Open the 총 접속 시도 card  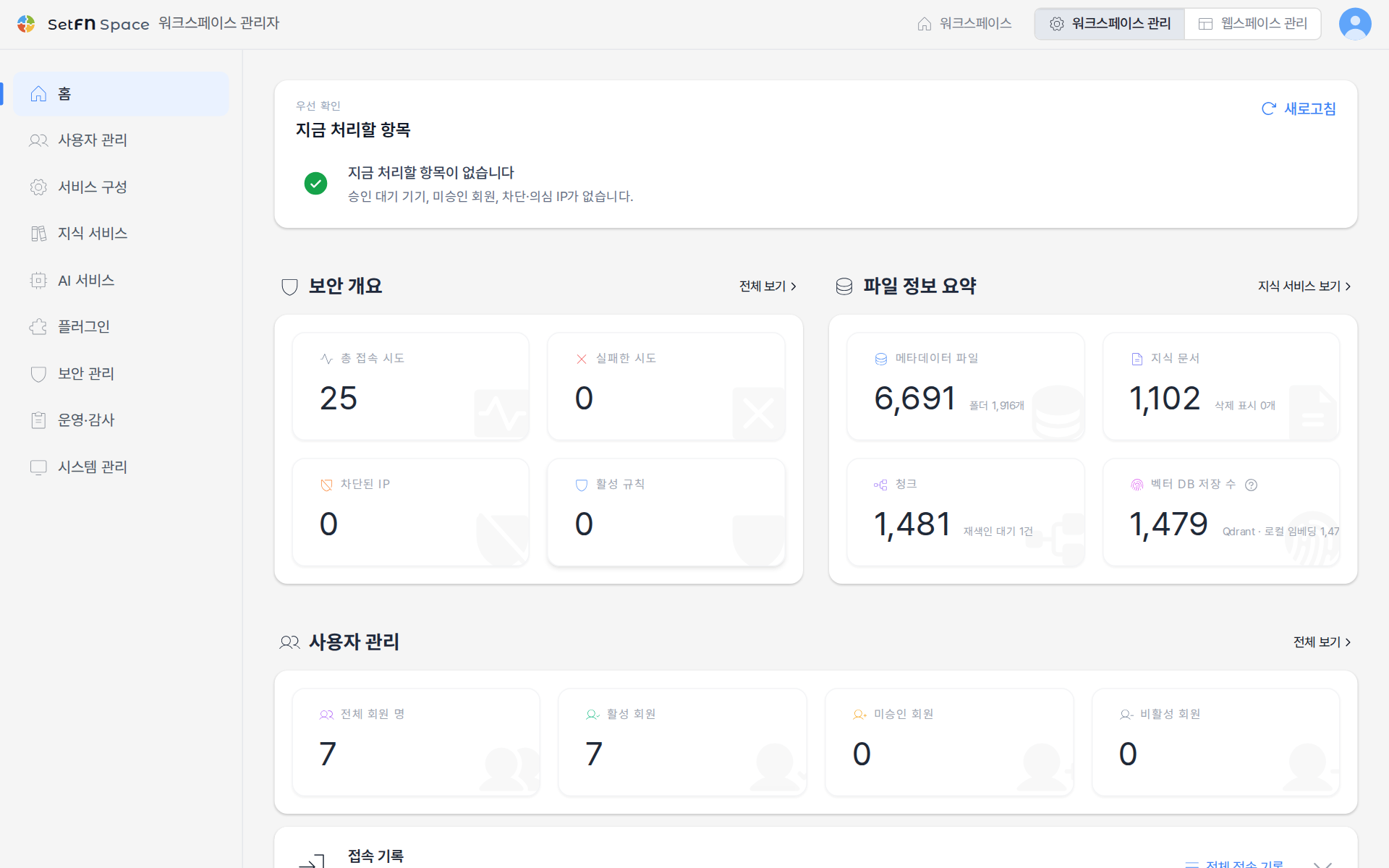point(411,386)
